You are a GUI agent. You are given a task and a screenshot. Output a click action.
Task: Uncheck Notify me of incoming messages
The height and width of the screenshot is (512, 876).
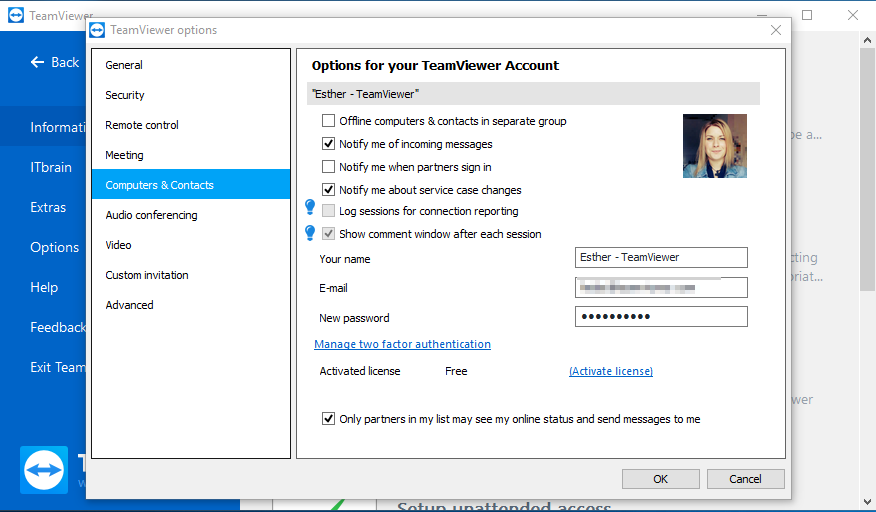click(x=328, y=144)
